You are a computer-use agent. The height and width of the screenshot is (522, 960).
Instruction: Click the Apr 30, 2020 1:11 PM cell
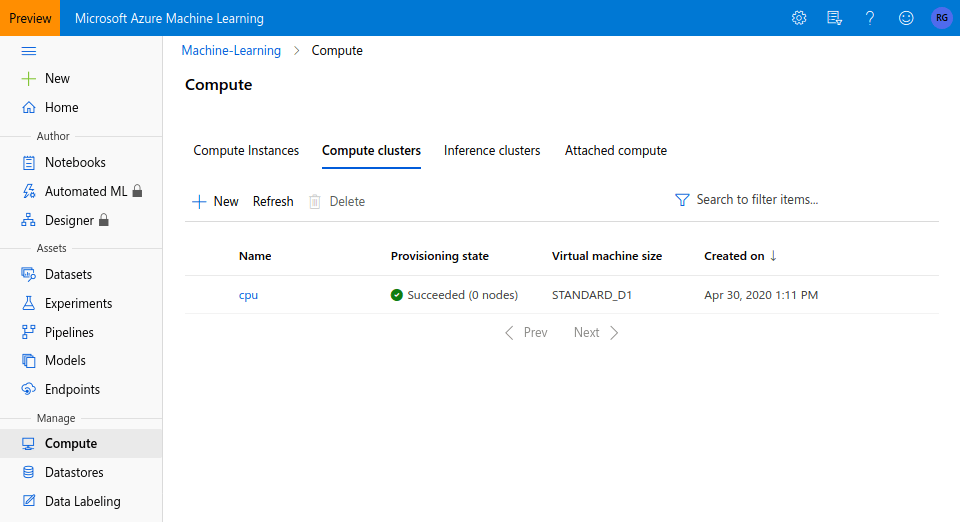pos(761,295)
